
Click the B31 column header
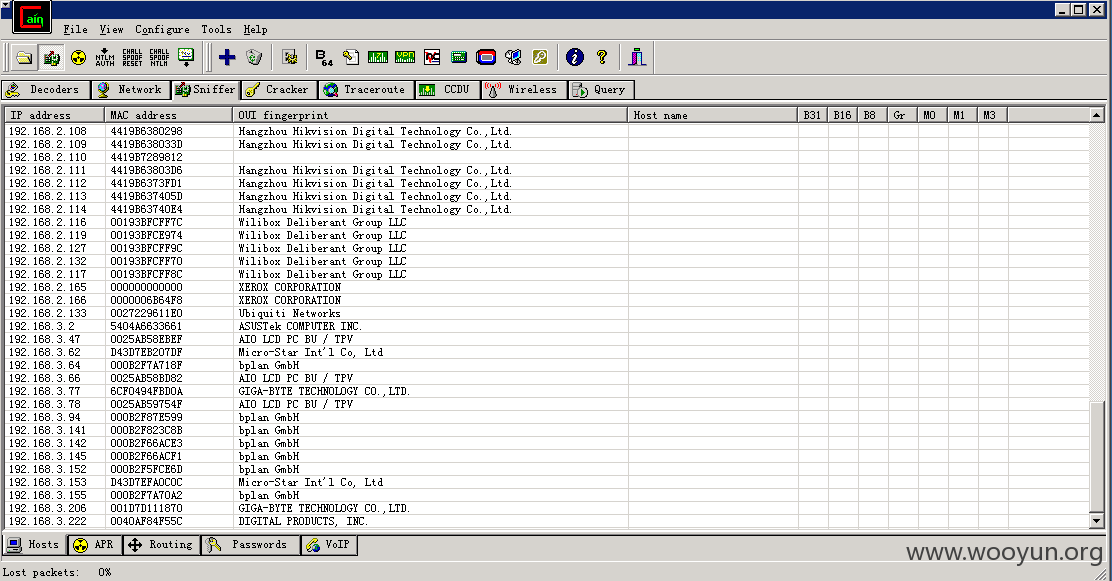tap(813, 115)
